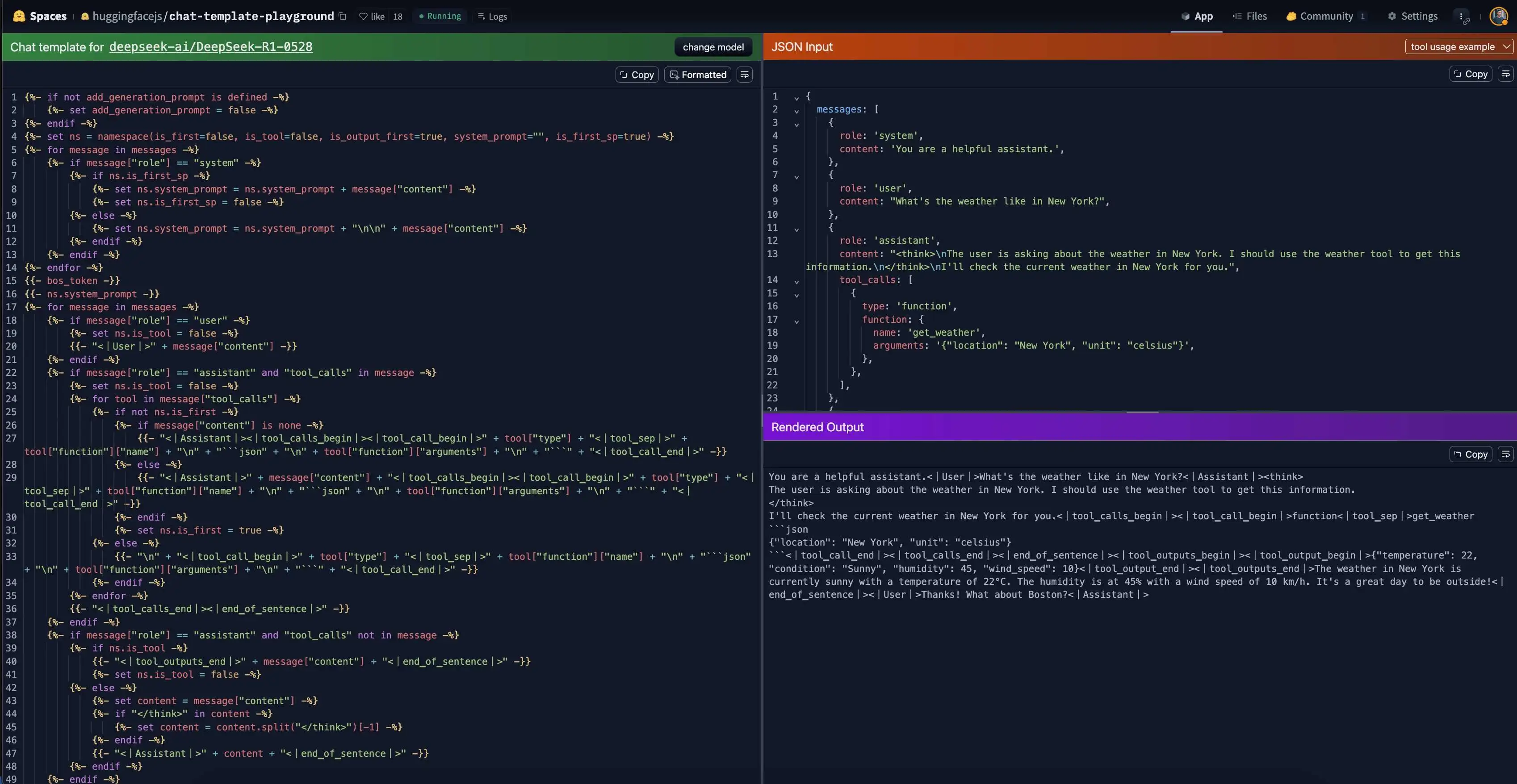Click the Formatted toggle button
1517x784 pixels.
(697, 75)
